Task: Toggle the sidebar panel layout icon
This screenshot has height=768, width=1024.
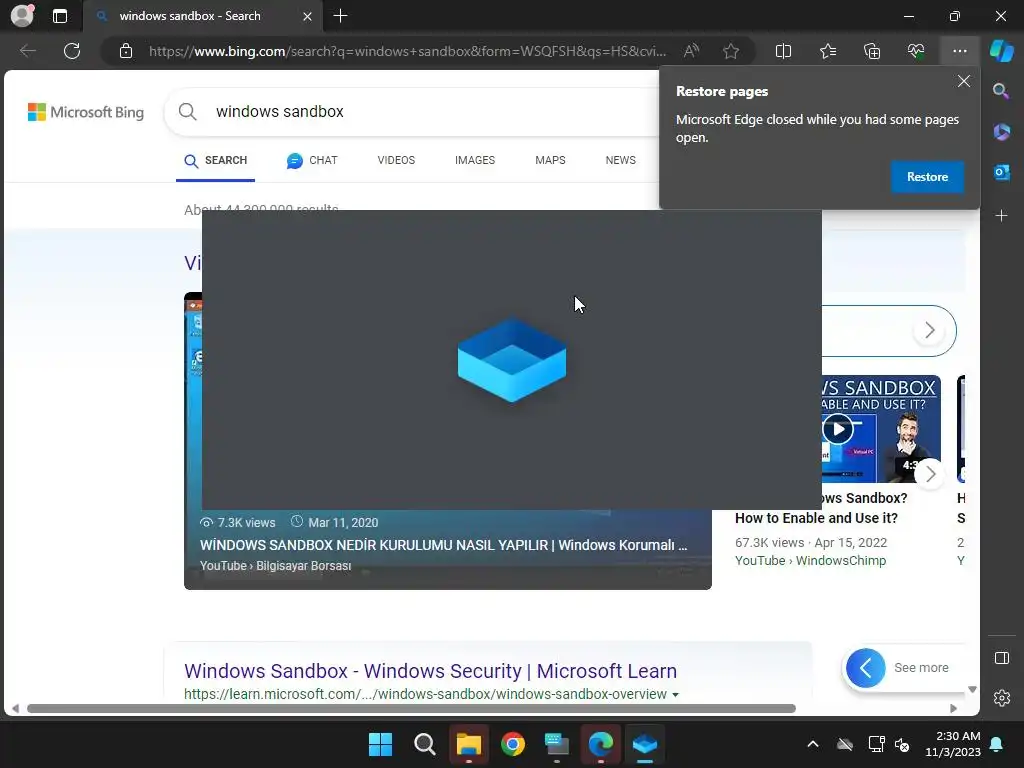Action: [x=1001, y=658]
